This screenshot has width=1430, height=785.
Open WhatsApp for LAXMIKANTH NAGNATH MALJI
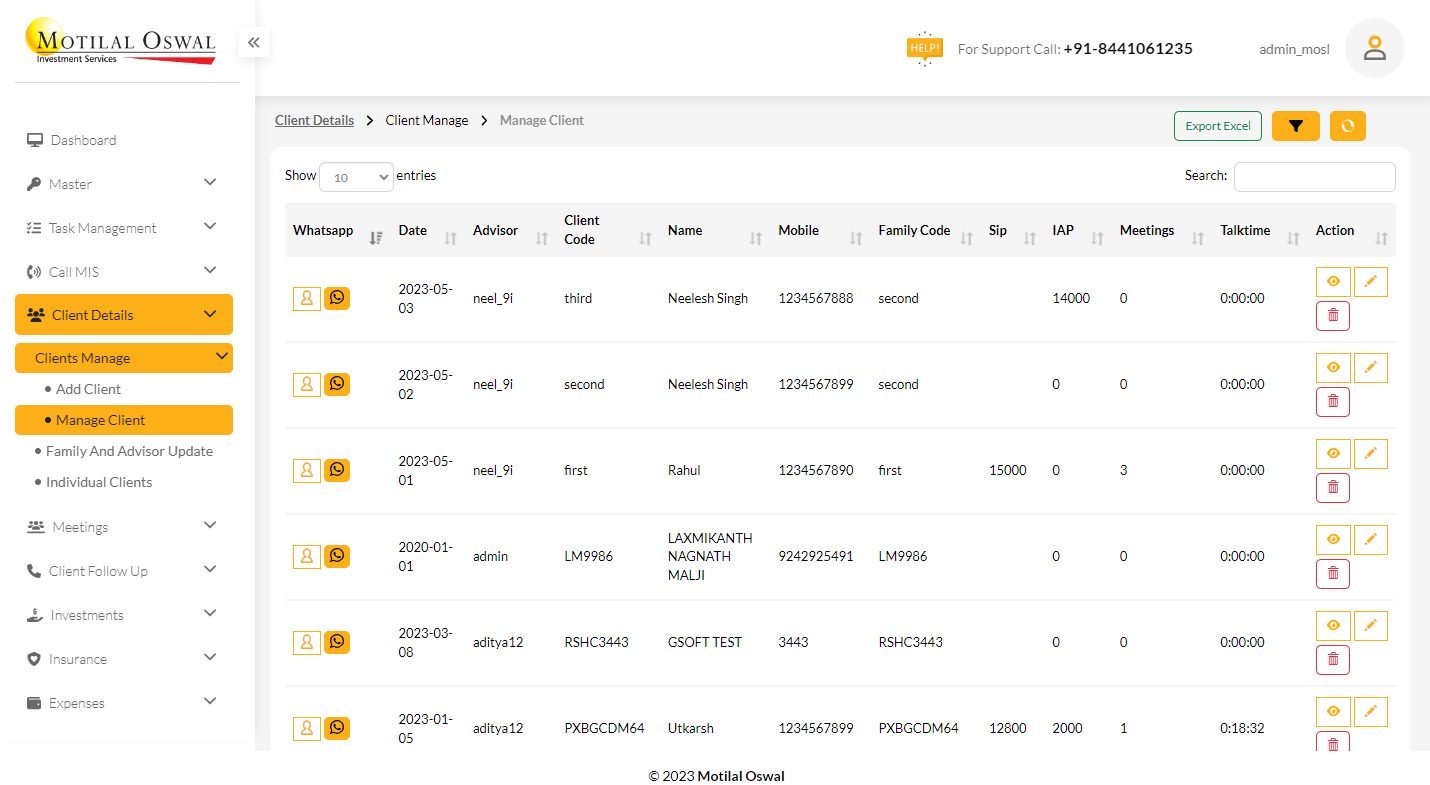coord(337,556)
